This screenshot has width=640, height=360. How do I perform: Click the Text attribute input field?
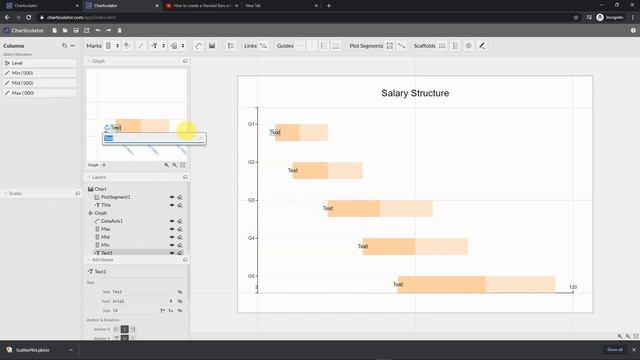tap(144, 292)
